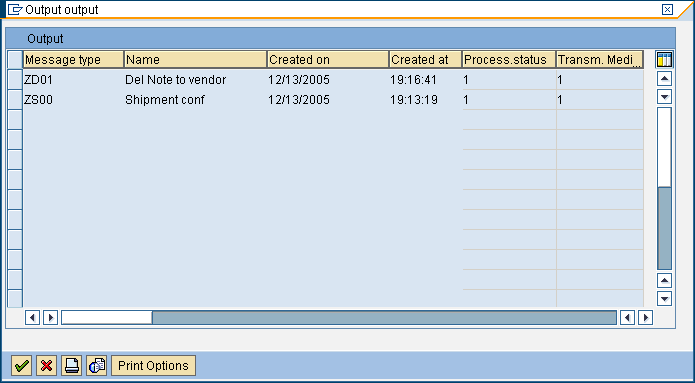The width and height of the screenshot is (695, 383).
Task: Click the Transm. Medi column header
Action: point(600,59)
